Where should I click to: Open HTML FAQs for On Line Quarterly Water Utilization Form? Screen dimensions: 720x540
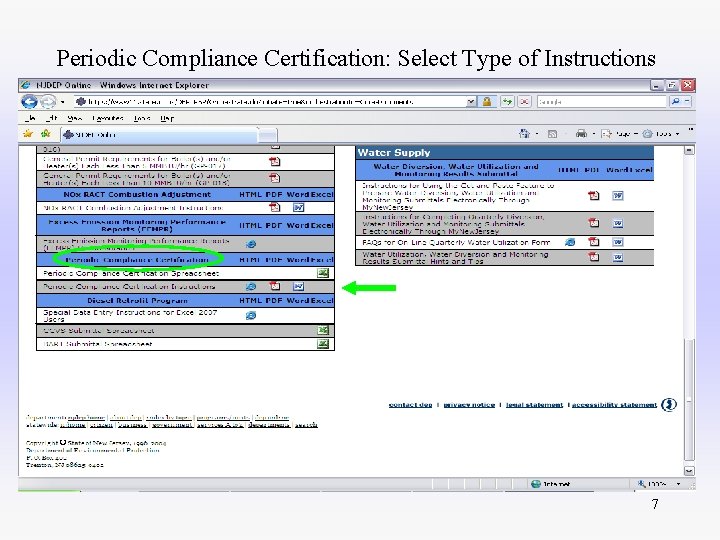pos(570,242)
